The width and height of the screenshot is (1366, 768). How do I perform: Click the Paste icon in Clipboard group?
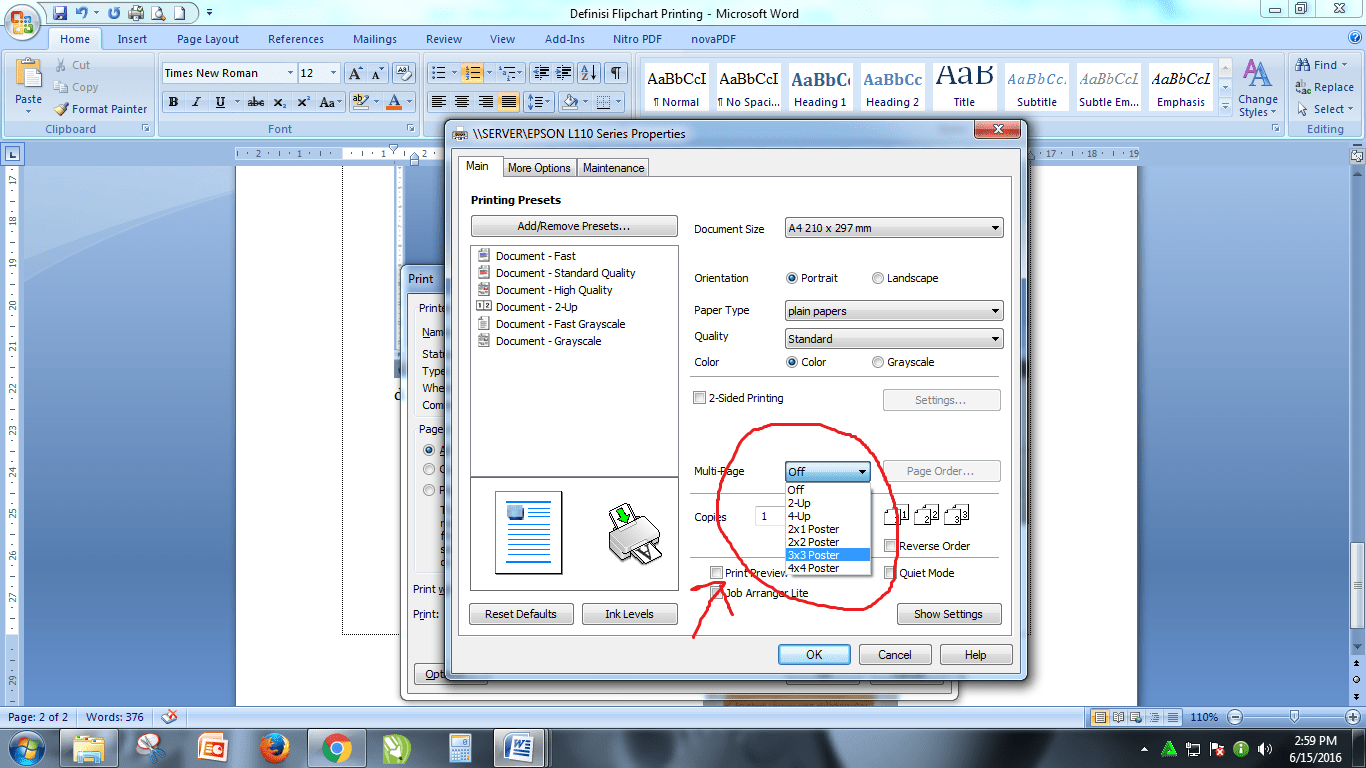coord(28,75)
